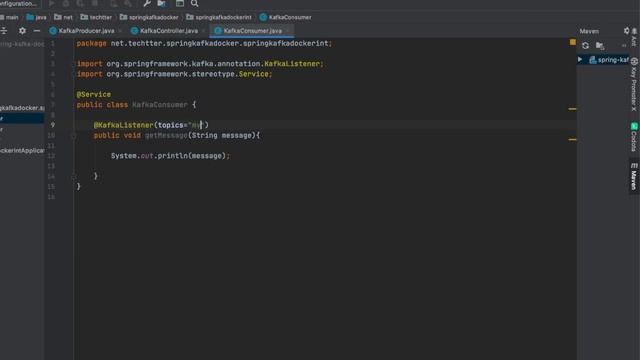The image size is (640, 360).
Task: Open the run configuration dropdown
Action: (20, 4)
